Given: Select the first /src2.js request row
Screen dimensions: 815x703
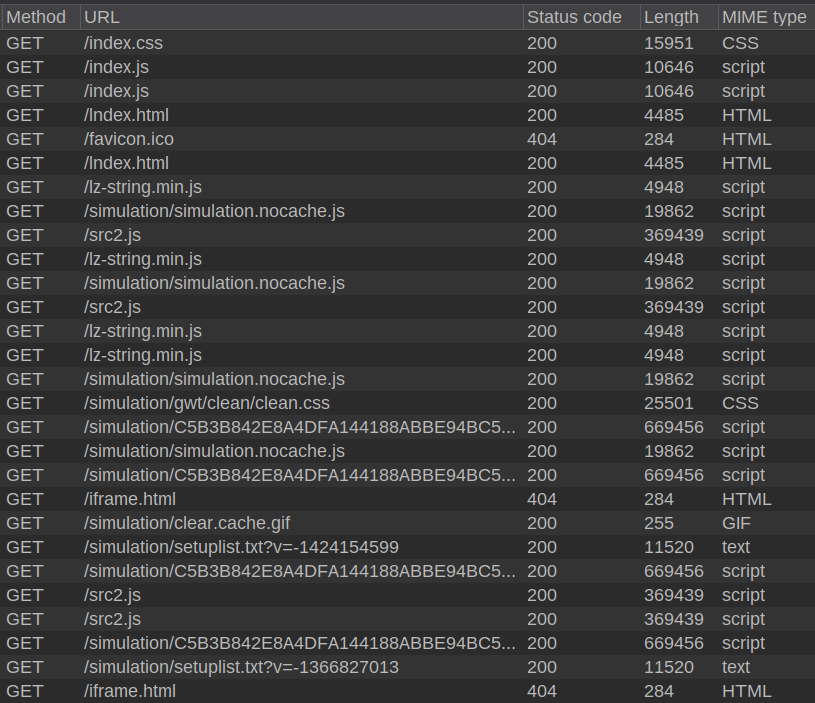Looking at the screenshot, I should 112,235.
